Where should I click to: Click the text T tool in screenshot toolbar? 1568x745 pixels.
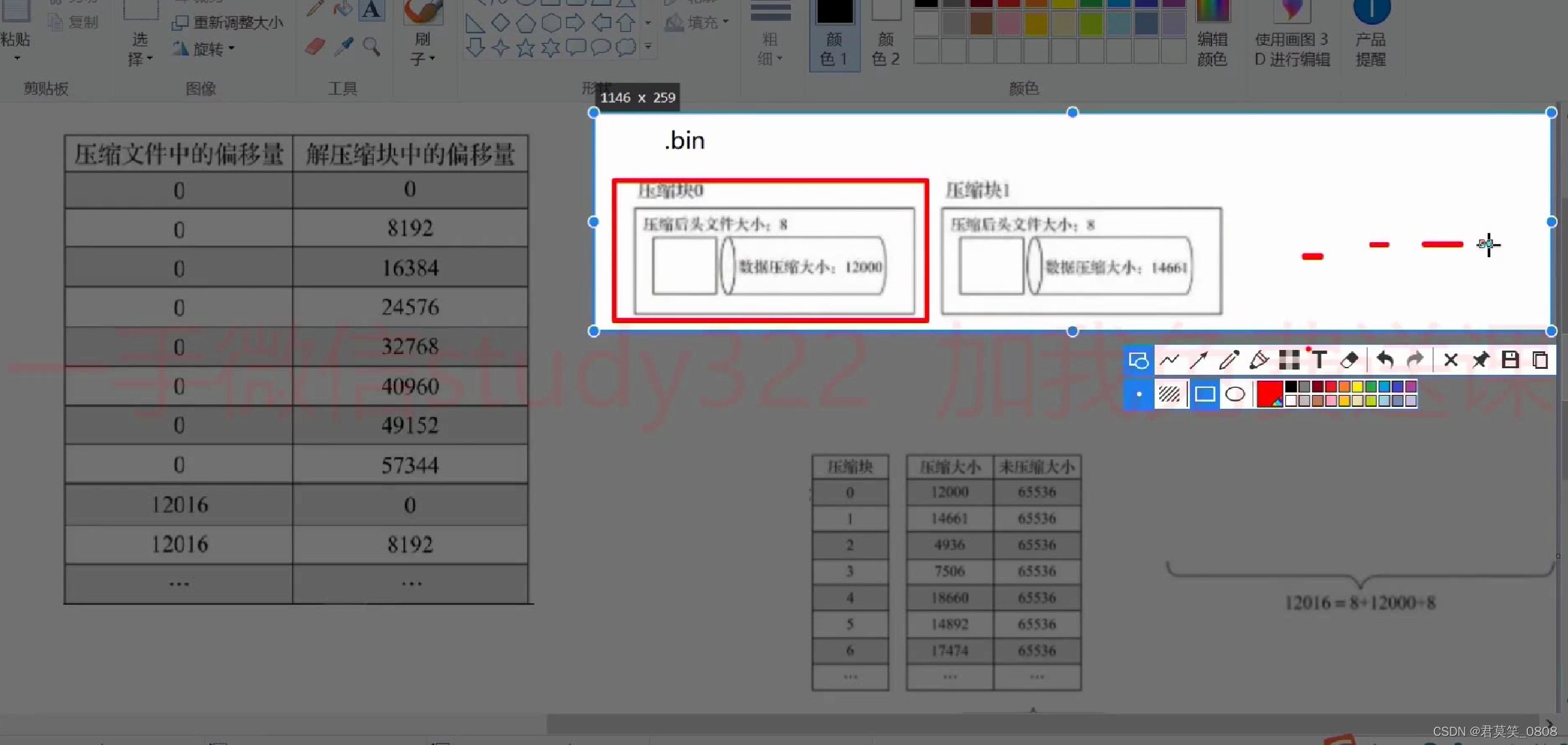pos(1319,360)
